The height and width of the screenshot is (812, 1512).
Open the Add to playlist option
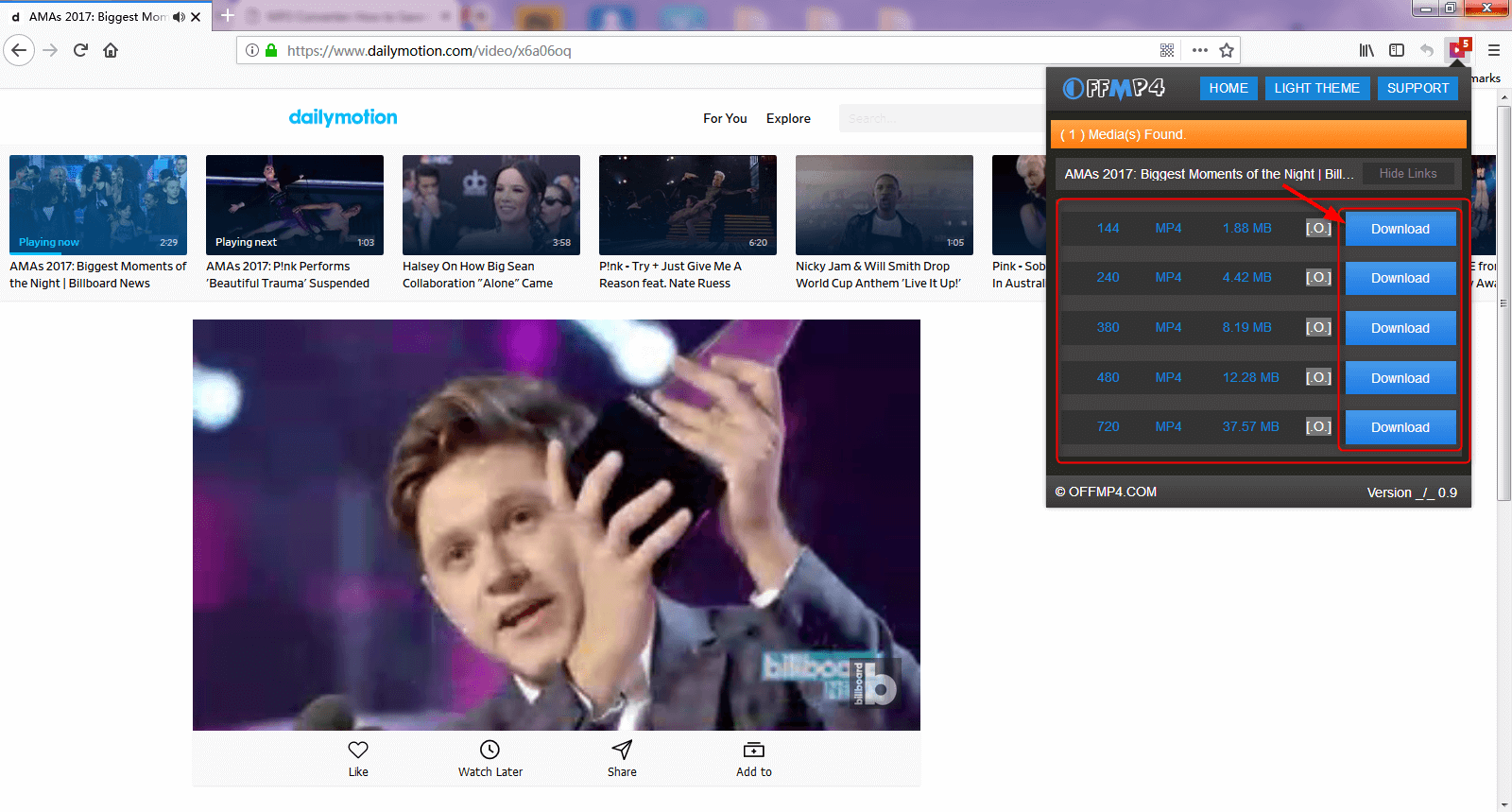[753, 750]
